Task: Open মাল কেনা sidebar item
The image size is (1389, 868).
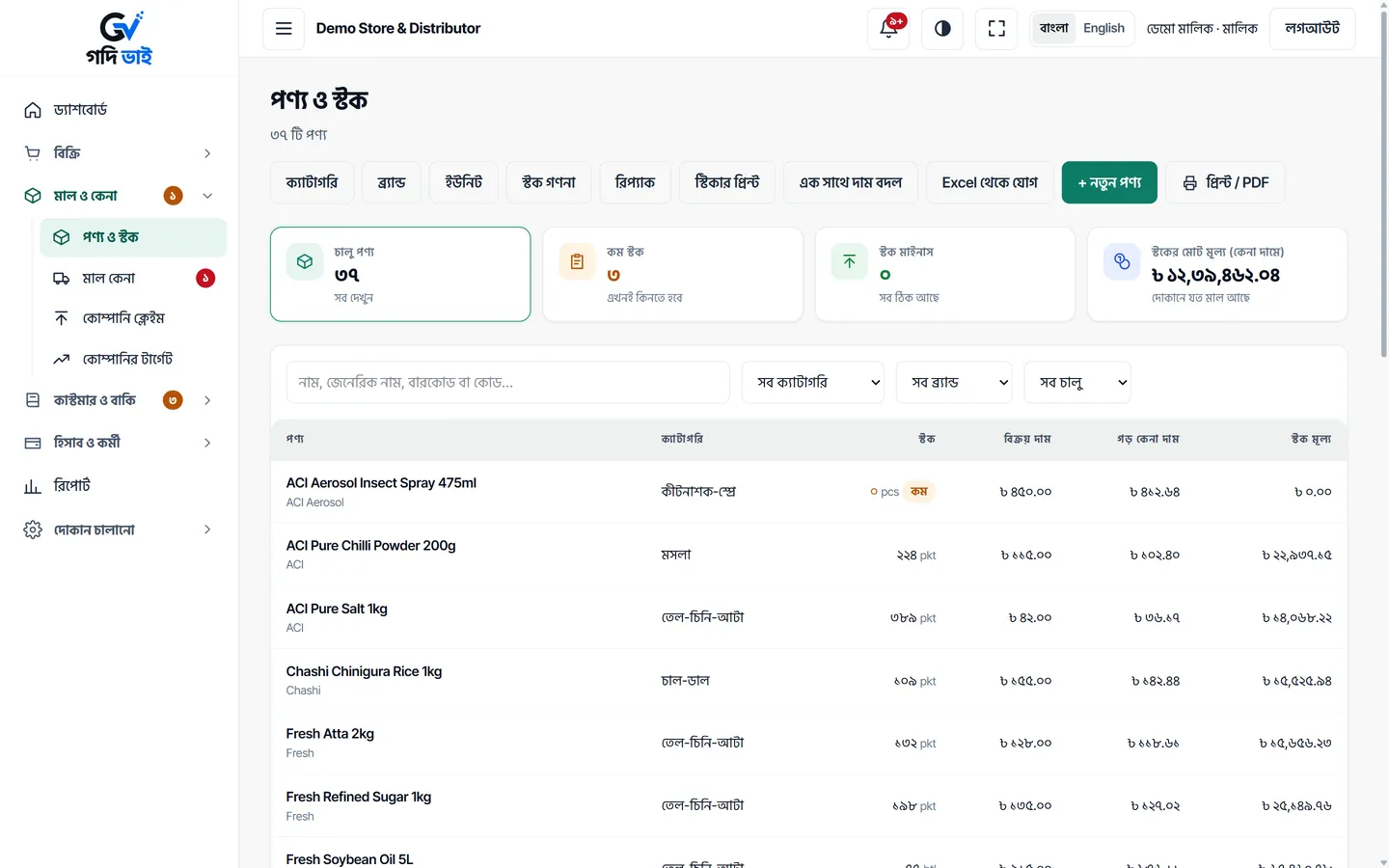Action: tap(133, 279)
